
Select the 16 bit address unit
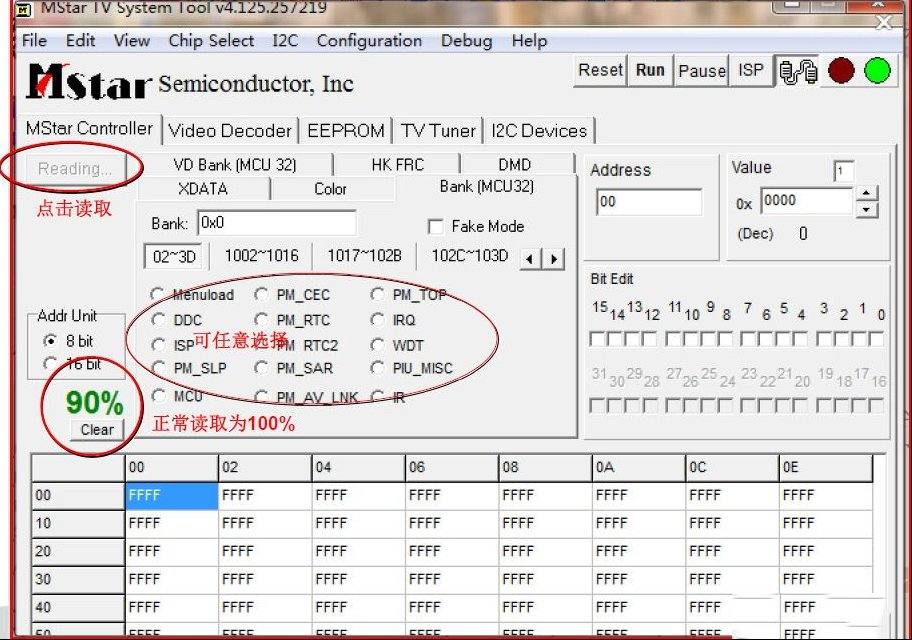tap(51, 364)
